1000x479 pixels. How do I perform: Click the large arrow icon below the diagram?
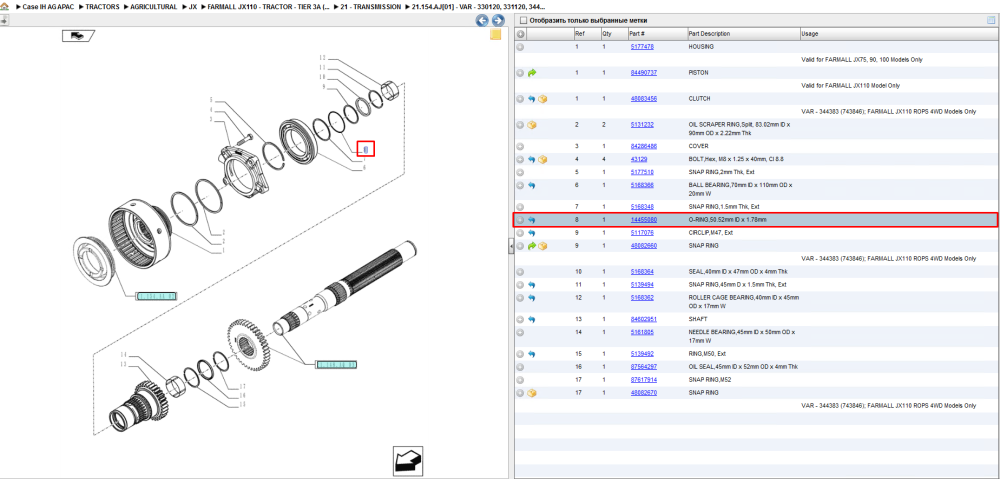(x=408, y=461)
